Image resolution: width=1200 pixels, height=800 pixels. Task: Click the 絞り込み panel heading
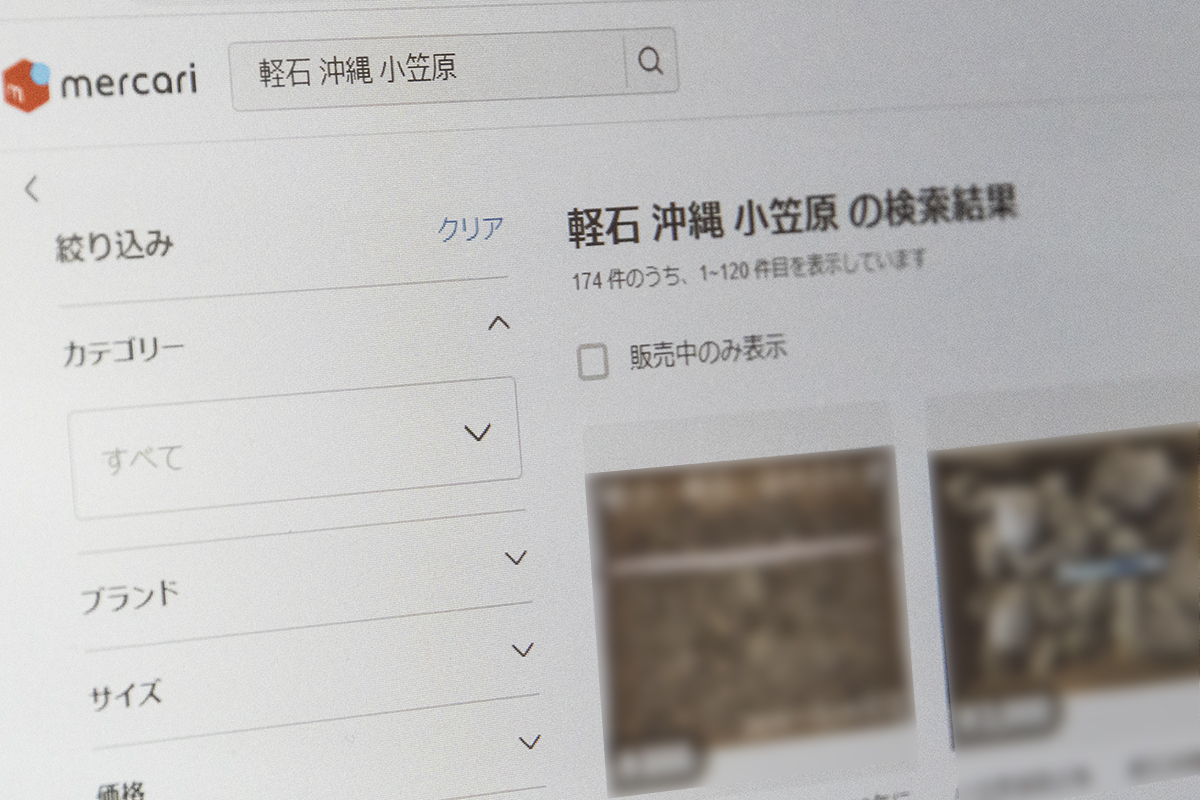point(115,245)
